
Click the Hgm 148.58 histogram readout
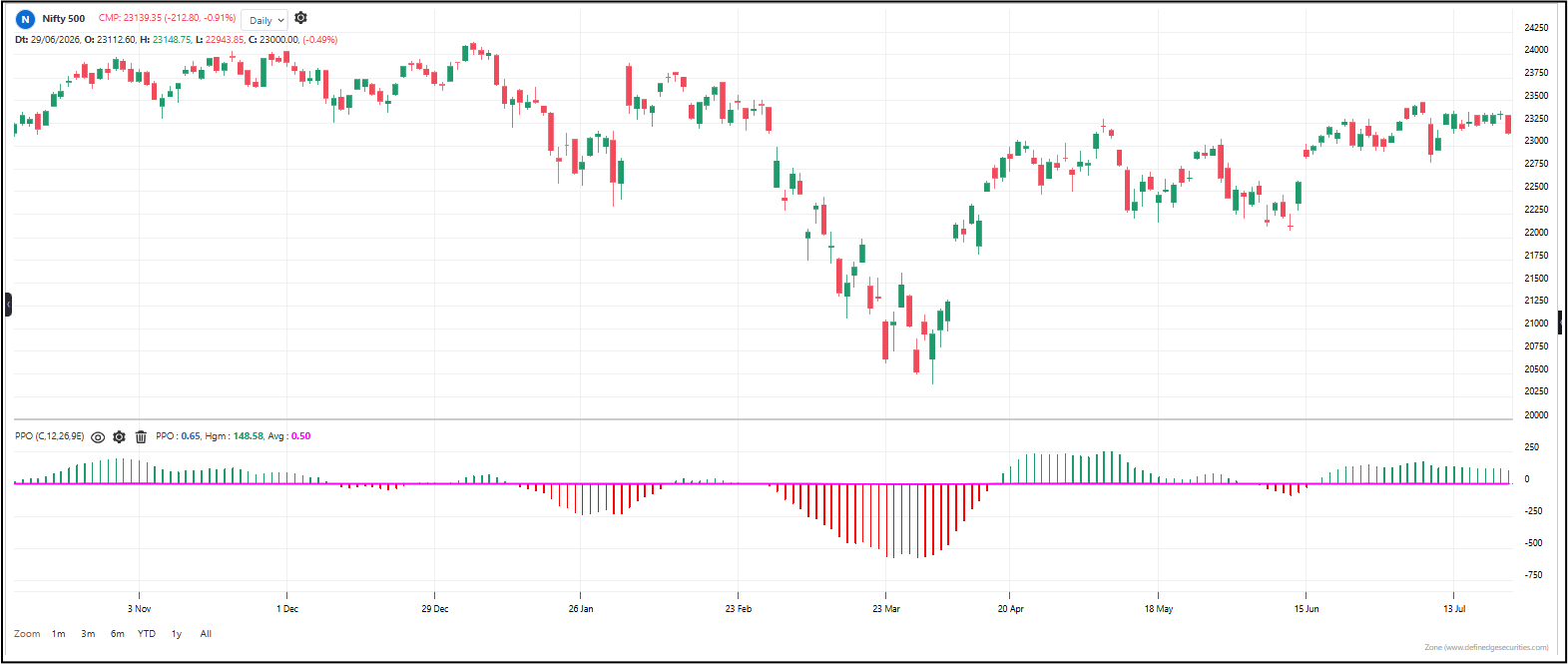pyautogui.click(x=235, y=436)
